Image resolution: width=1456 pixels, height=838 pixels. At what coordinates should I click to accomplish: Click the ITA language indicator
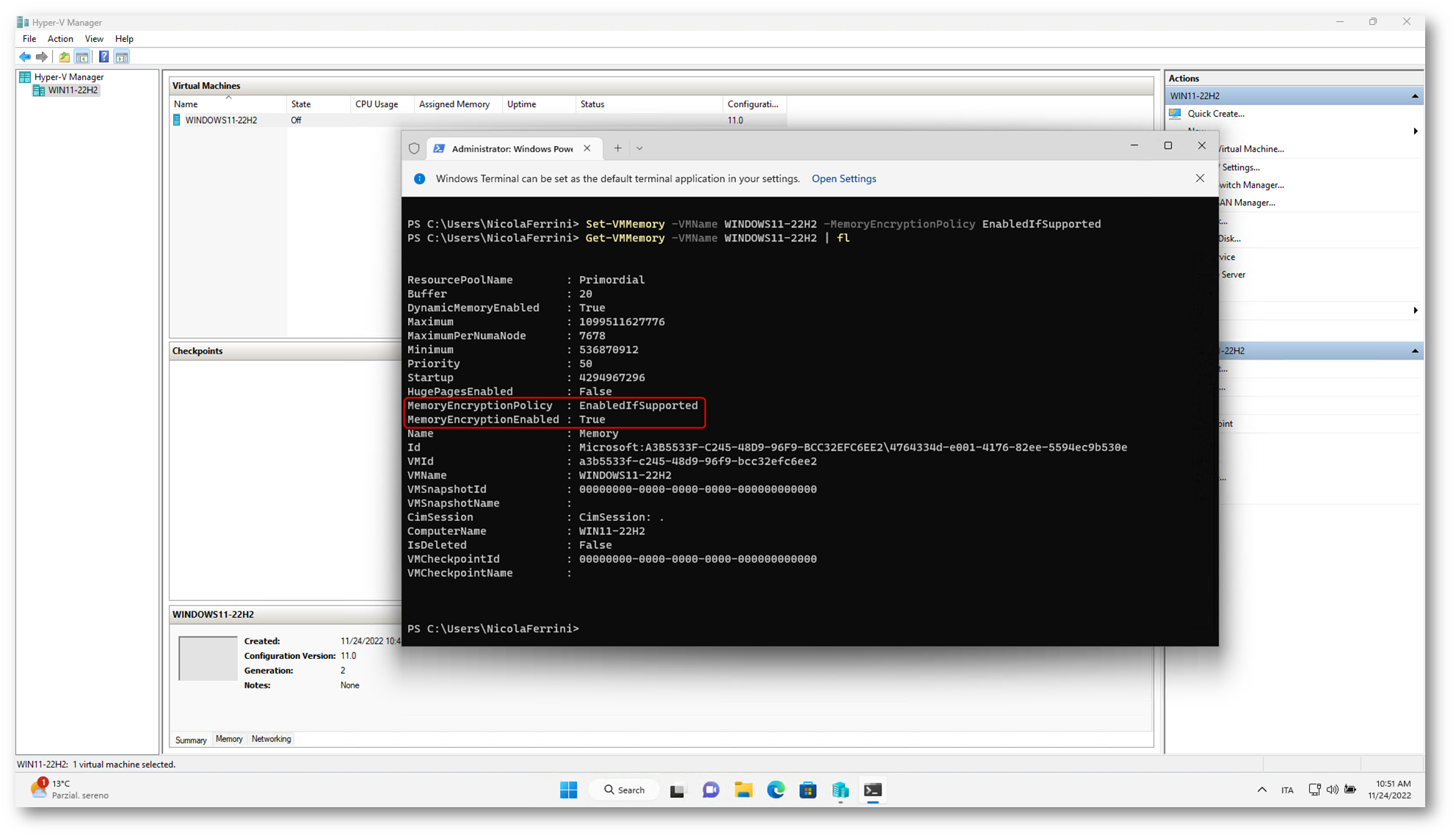click(x=1287, y=790)
